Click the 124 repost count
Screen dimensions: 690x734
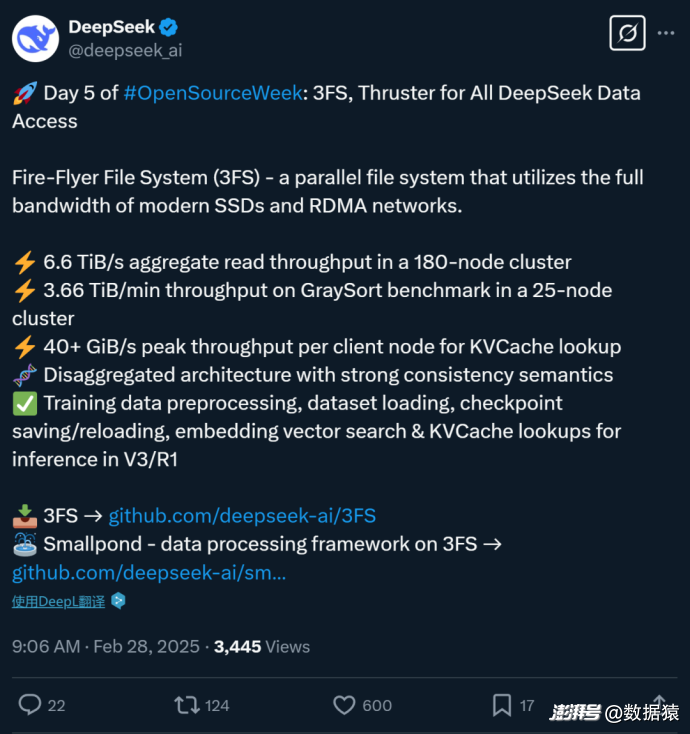pos(217,706)
